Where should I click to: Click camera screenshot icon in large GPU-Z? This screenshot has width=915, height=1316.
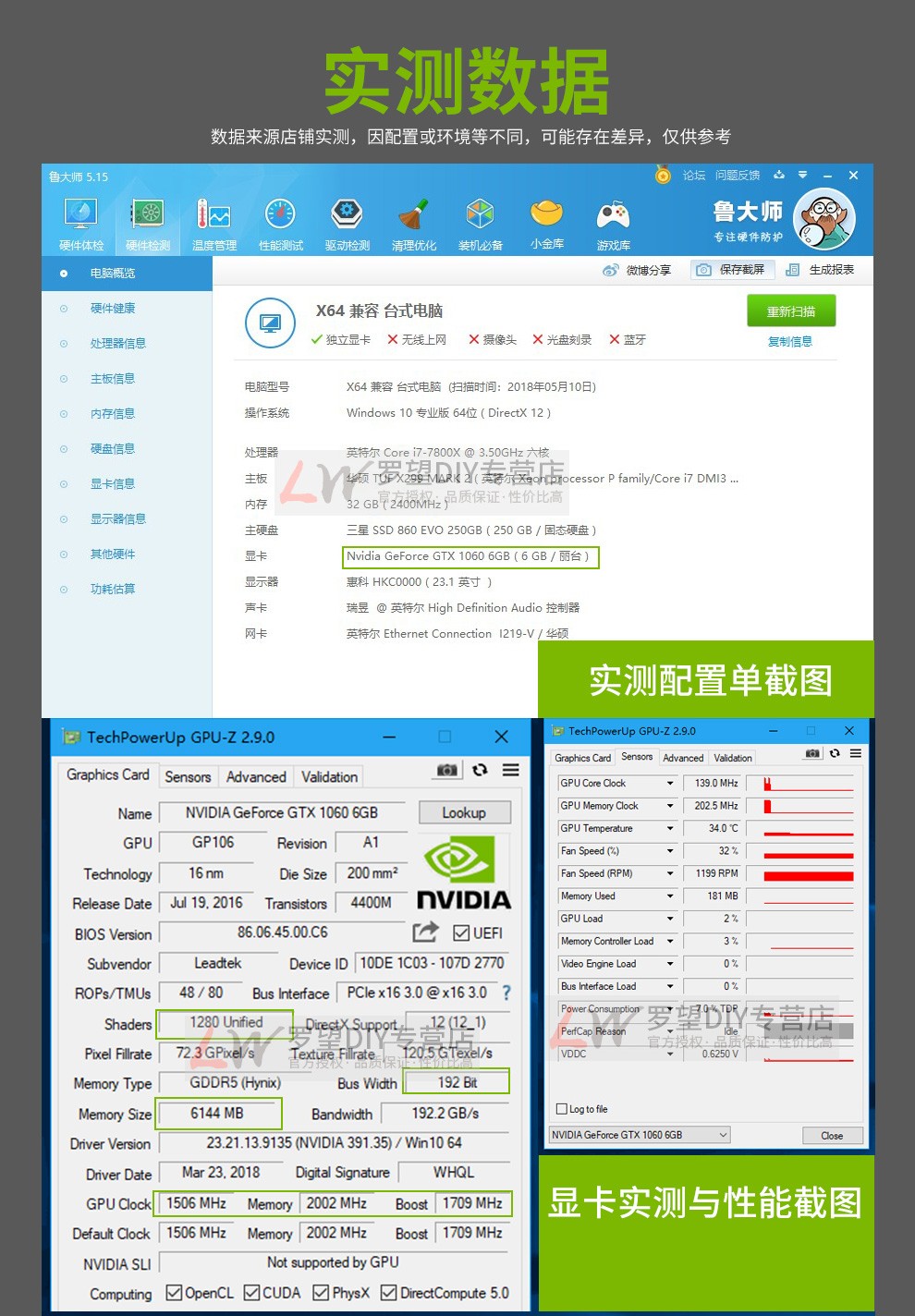click(x=447, y=770)
